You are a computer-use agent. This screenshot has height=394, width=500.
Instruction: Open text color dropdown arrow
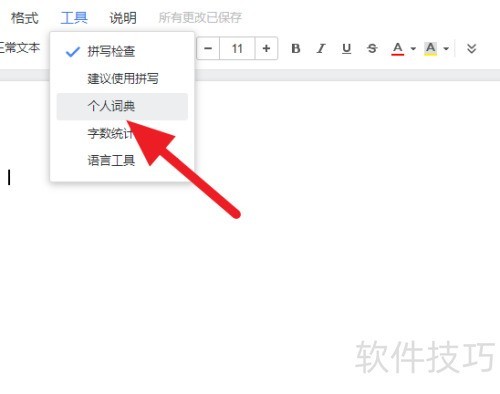point(413,49)
